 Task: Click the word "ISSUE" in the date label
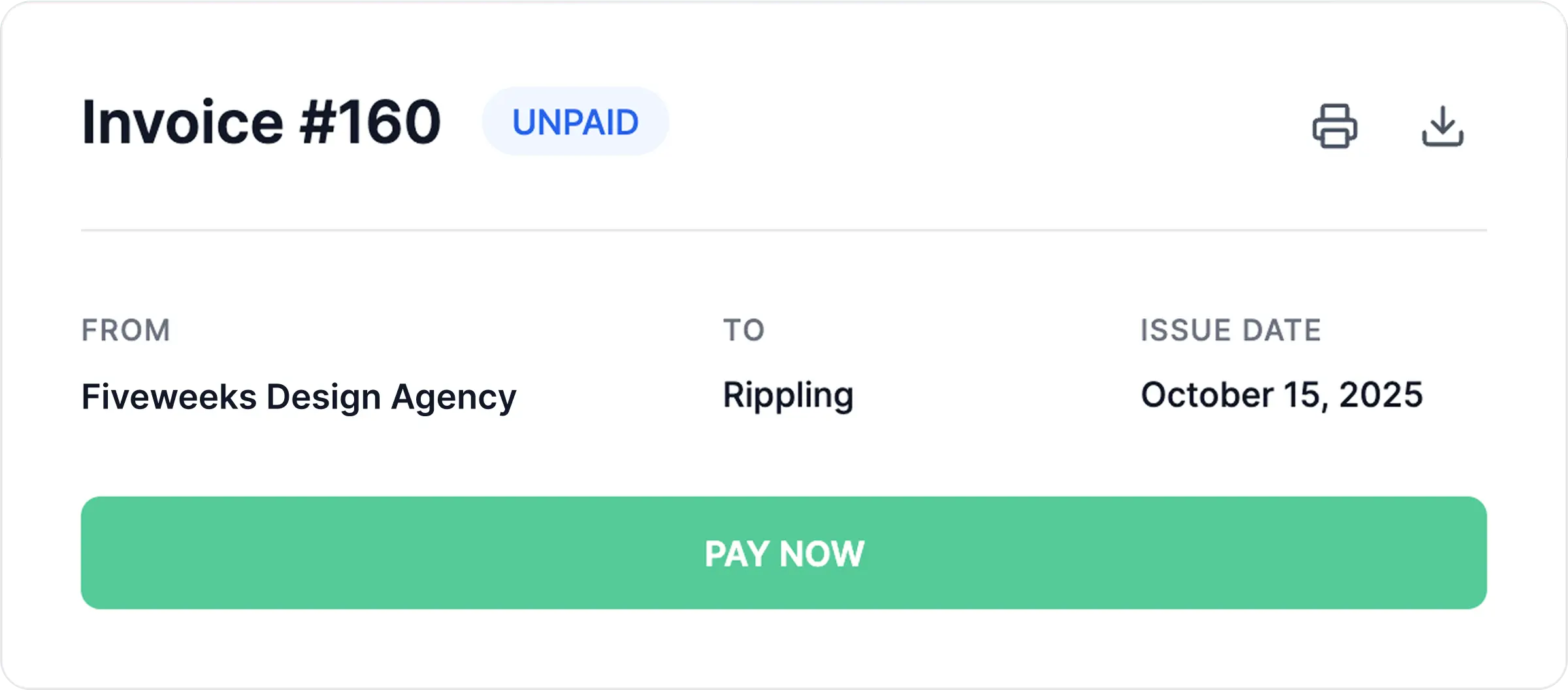click(1185, 330)
